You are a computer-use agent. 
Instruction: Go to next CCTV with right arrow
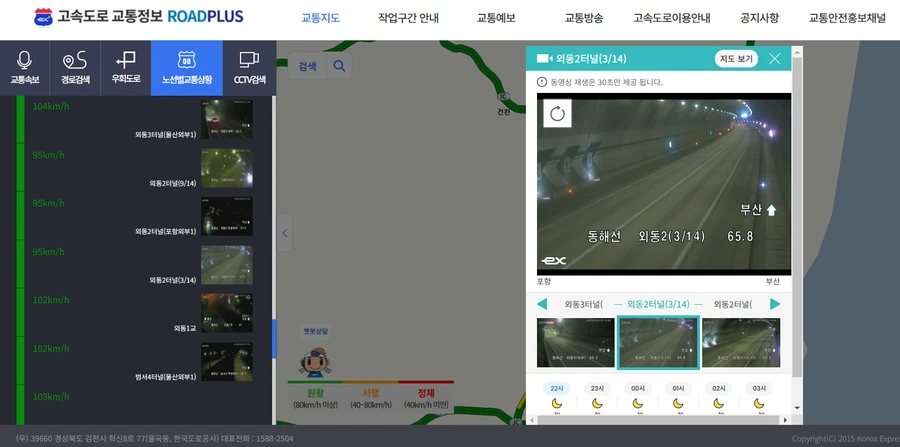775,304
